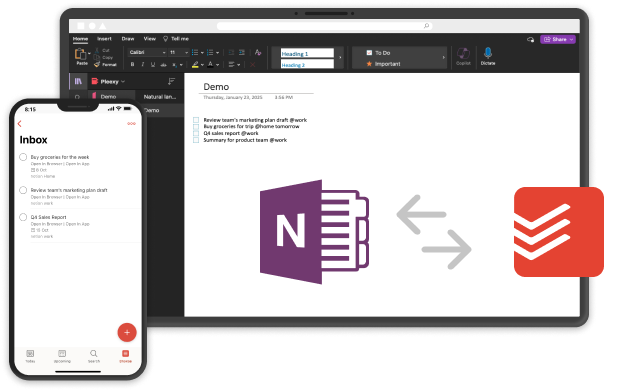The image size is (619, 391).
Task: Click the search magnifier in title bar
Action: [426, 26]
